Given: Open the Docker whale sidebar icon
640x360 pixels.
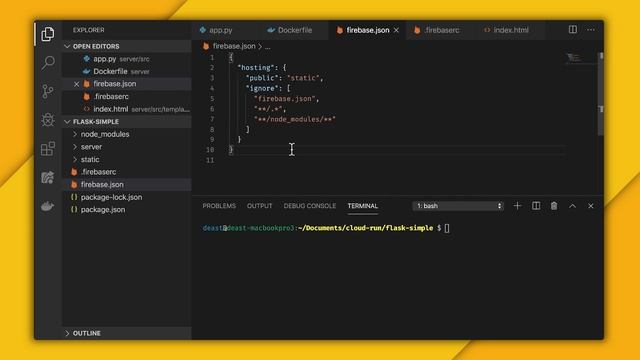Looking at the screenshot, I should [x=48, y=206].
